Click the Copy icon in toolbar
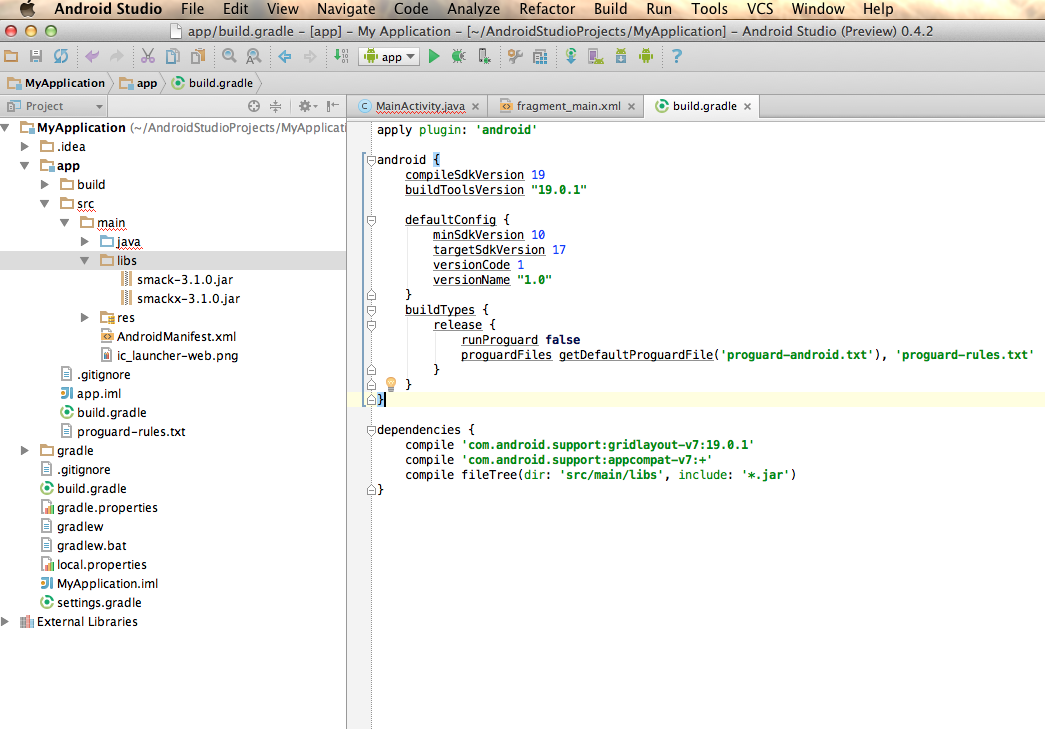Image resolution: width=1045 pixels, height=729 pixels. coord(173,57)
